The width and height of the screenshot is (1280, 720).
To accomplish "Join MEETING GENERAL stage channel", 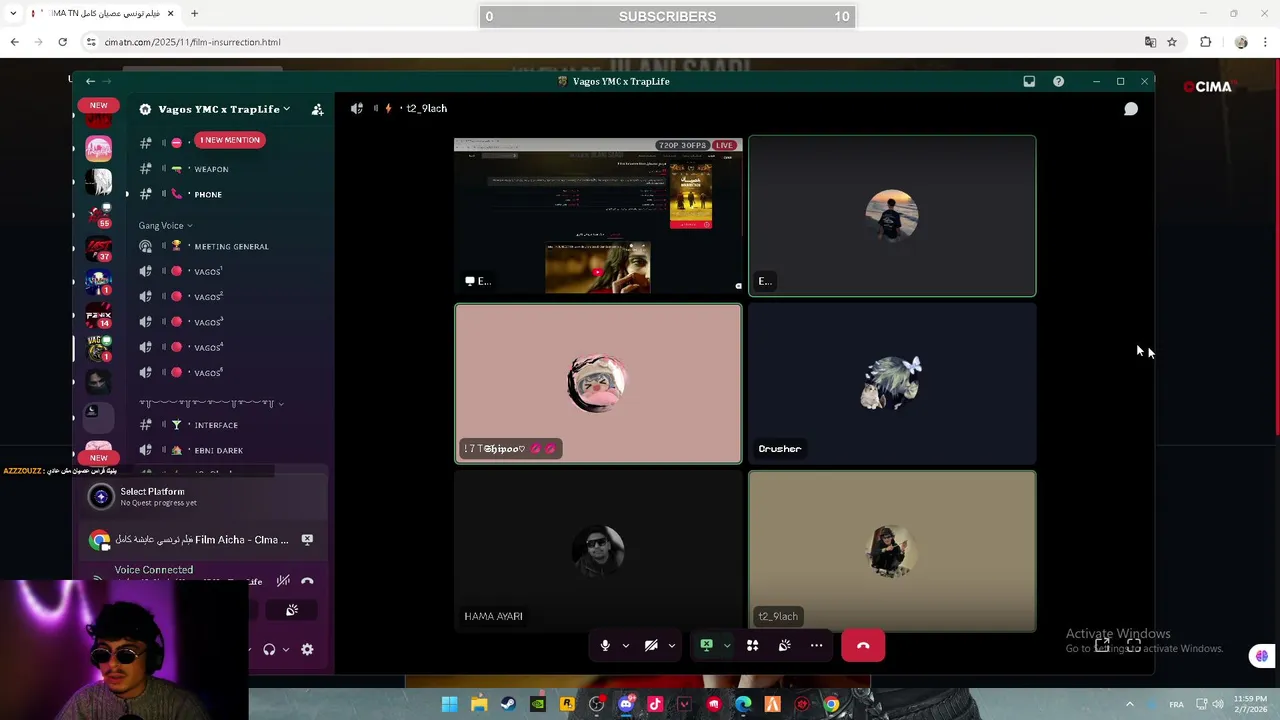I will (x=231, y=246).
